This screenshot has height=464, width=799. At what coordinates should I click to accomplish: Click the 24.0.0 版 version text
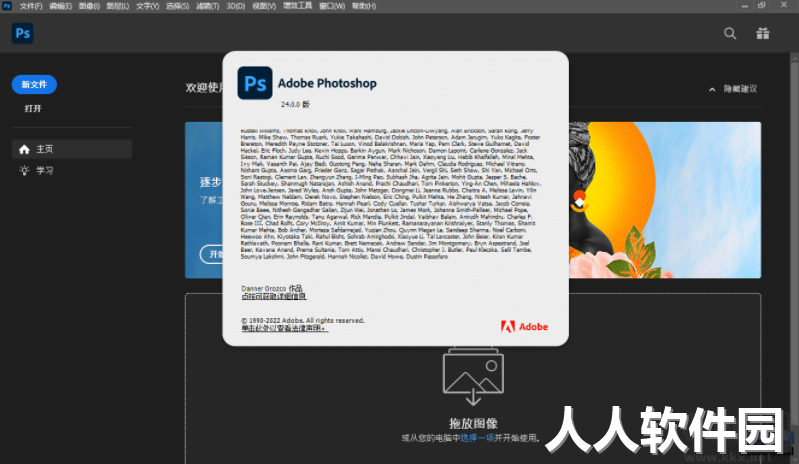295,104
